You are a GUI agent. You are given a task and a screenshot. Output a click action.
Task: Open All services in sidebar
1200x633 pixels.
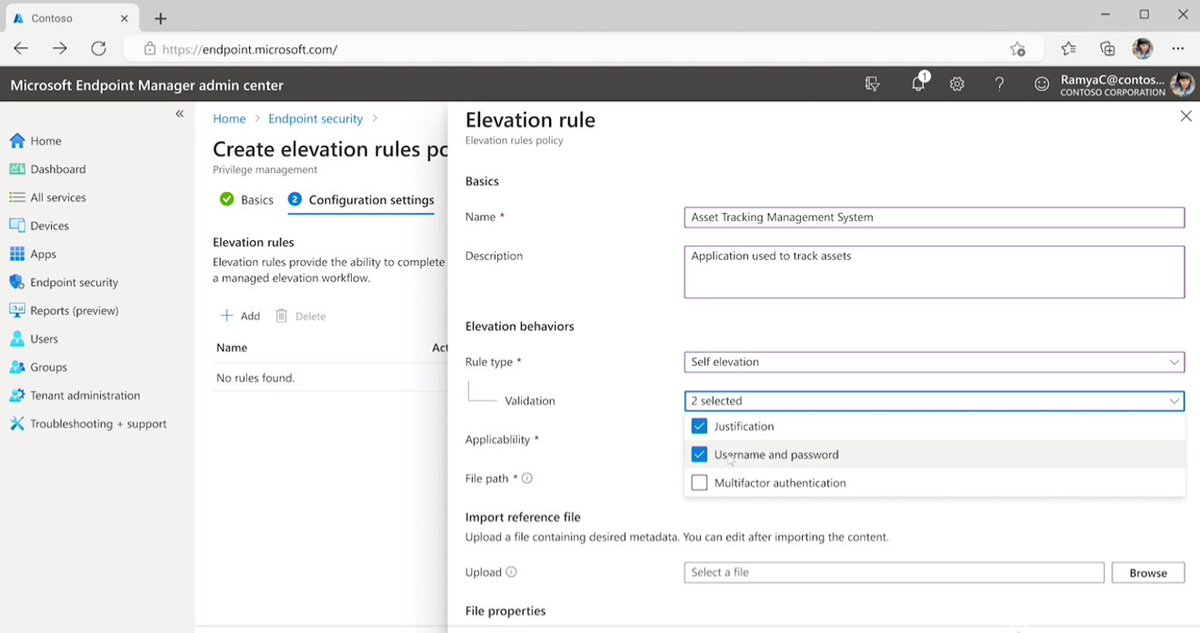[x=48, y=198]
